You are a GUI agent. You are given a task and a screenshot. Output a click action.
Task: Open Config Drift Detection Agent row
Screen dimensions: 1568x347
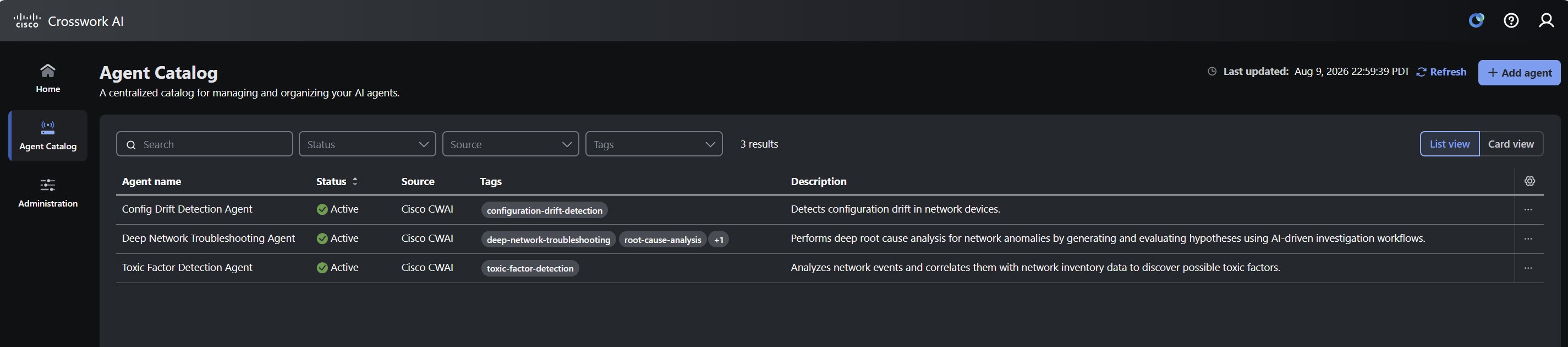(x=187, y=209)
